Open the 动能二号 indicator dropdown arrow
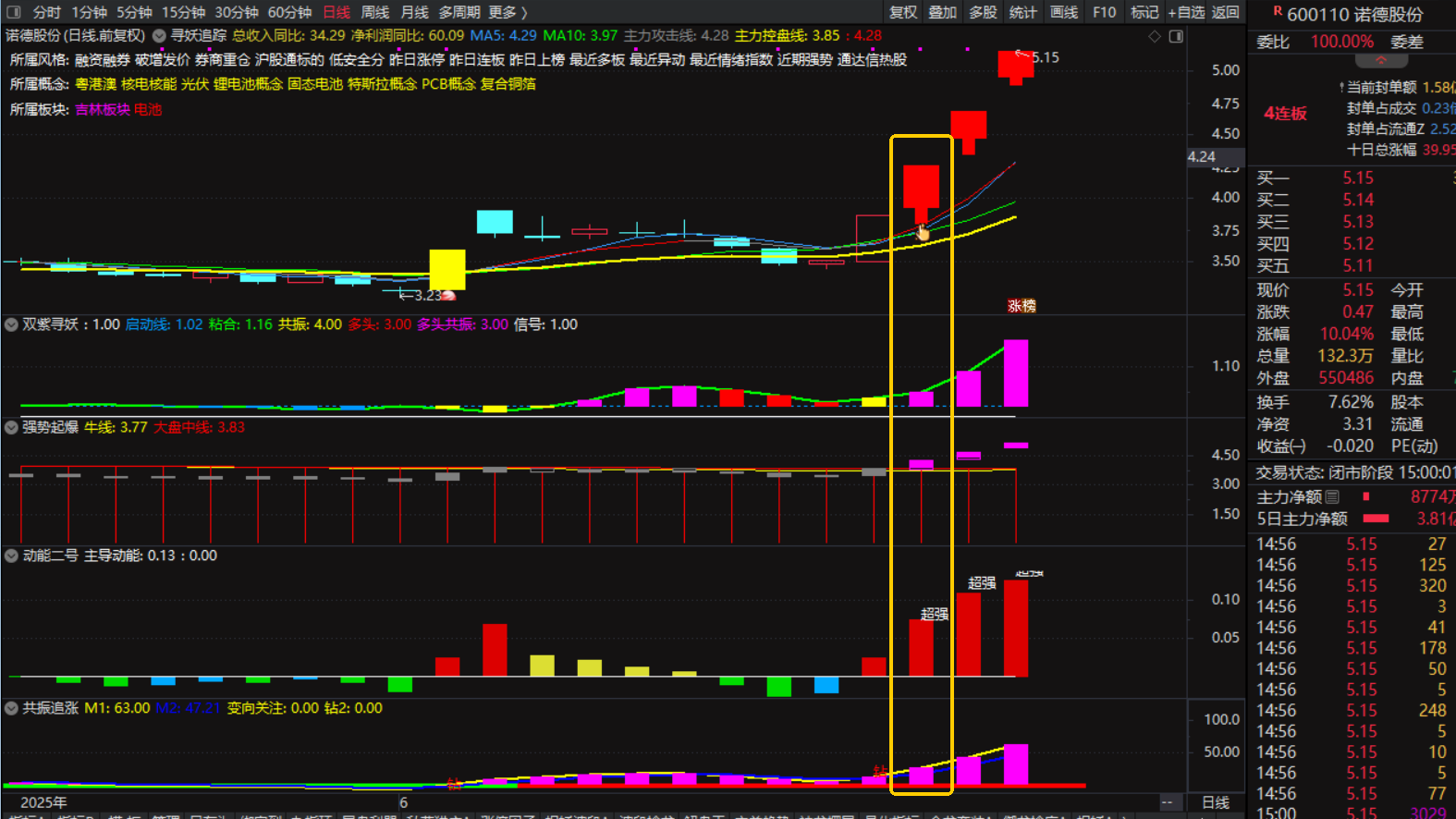The width and height of the screenshot is (1456, 819). point(11,556)
